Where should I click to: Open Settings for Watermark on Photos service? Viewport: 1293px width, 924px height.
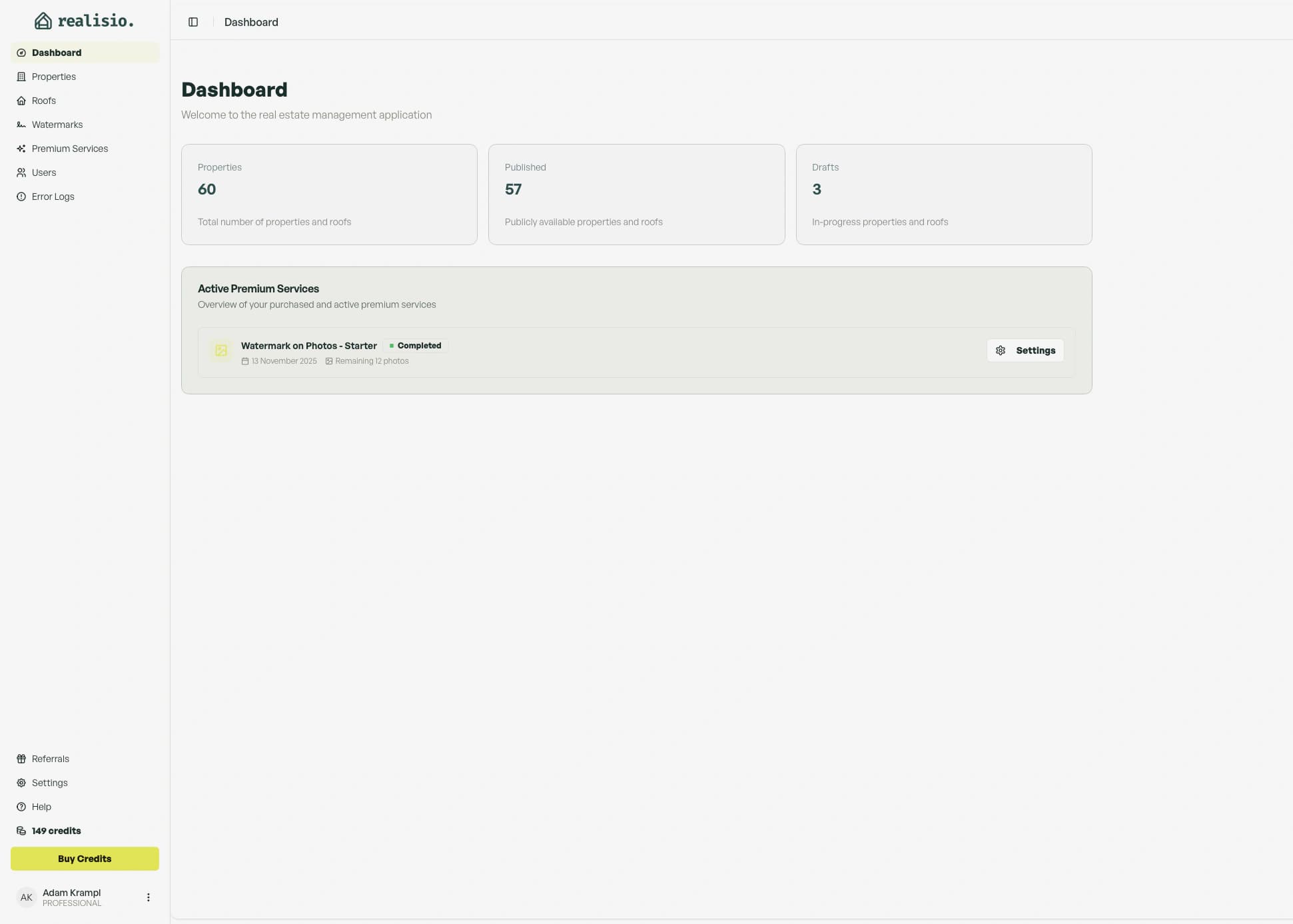tap(1025, 350)
